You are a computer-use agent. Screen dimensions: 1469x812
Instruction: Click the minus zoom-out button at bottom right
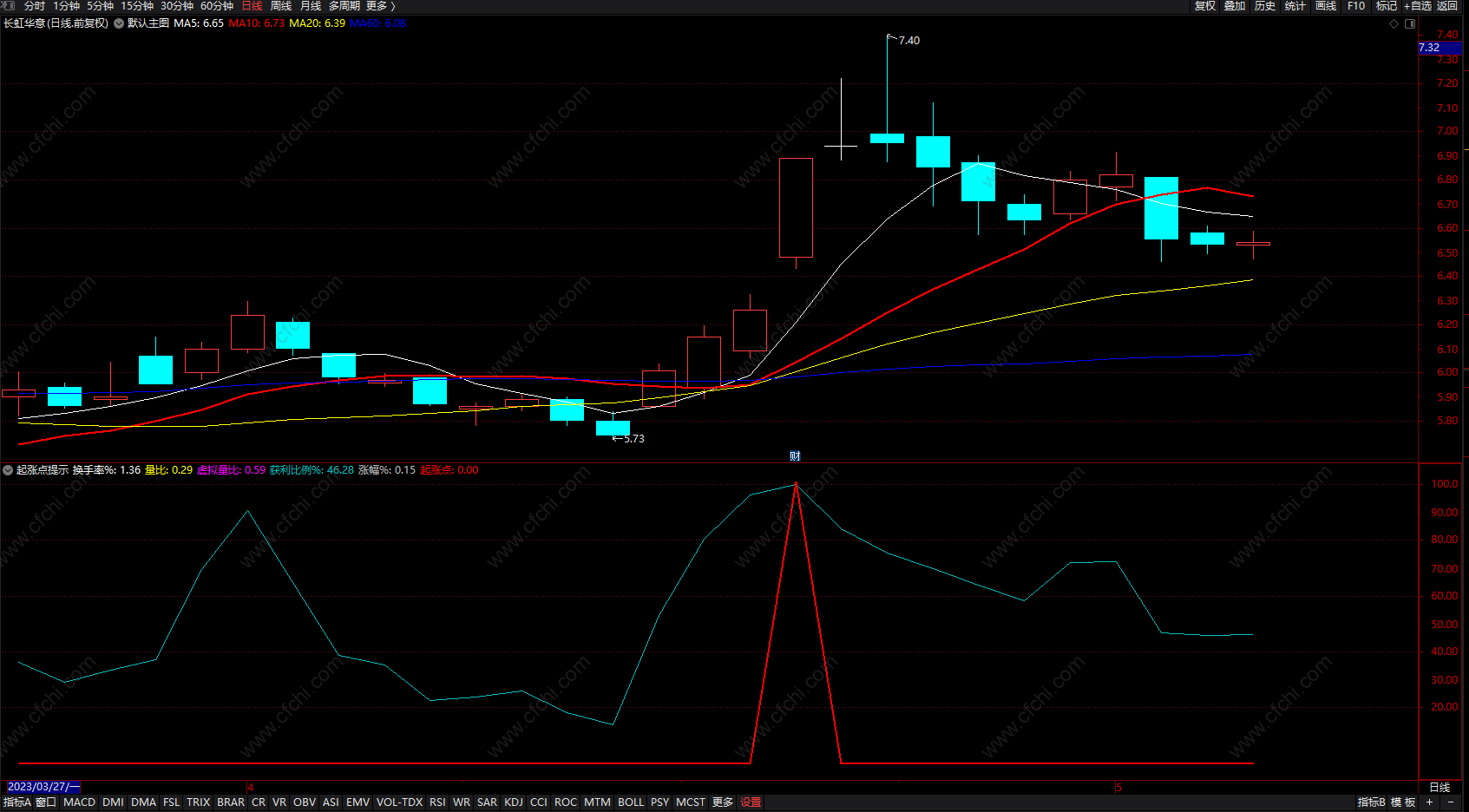pyautogui.click(x=1450, y=802)
